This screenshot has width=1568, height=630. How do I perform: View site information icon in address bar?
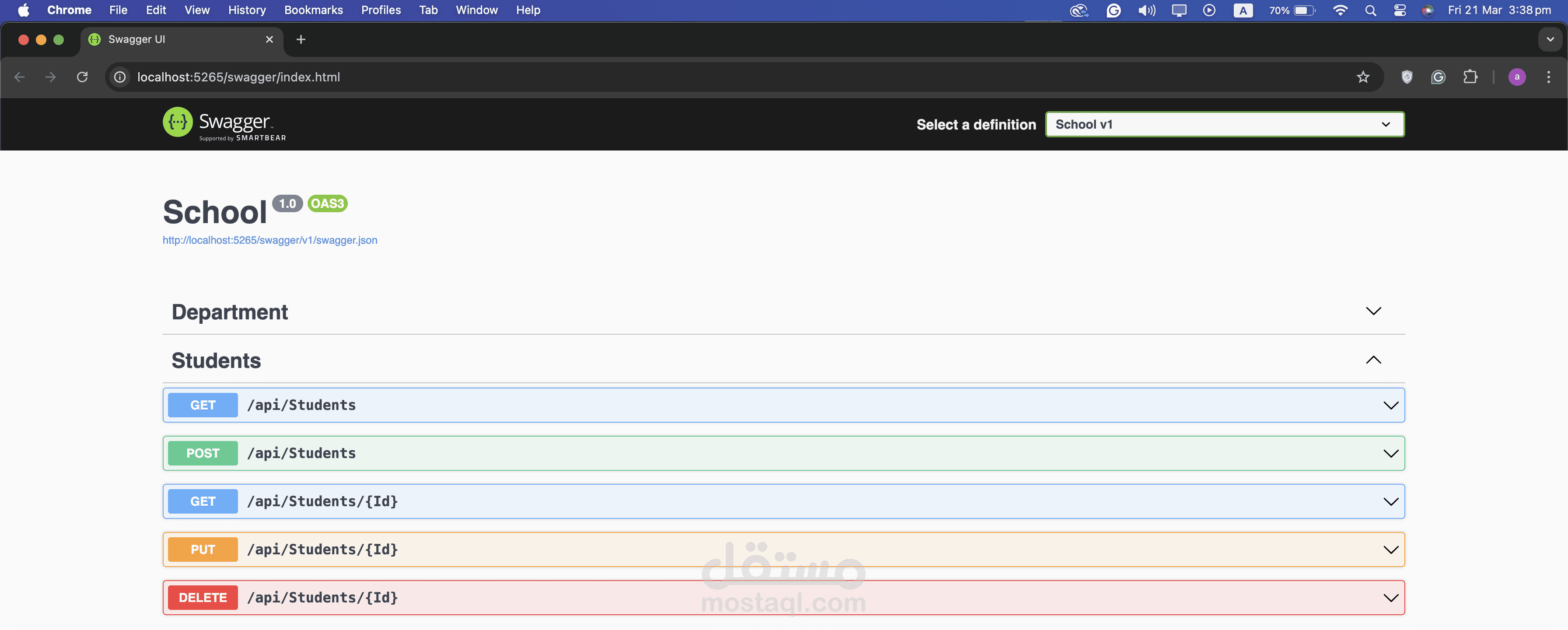coord(120,77)
